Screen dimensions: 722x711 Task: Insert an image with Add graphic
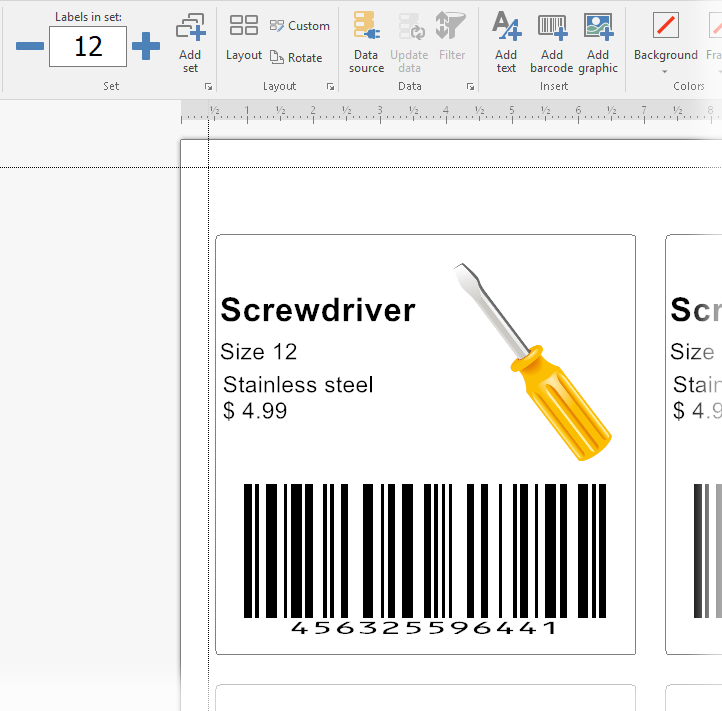click(598, 42)
